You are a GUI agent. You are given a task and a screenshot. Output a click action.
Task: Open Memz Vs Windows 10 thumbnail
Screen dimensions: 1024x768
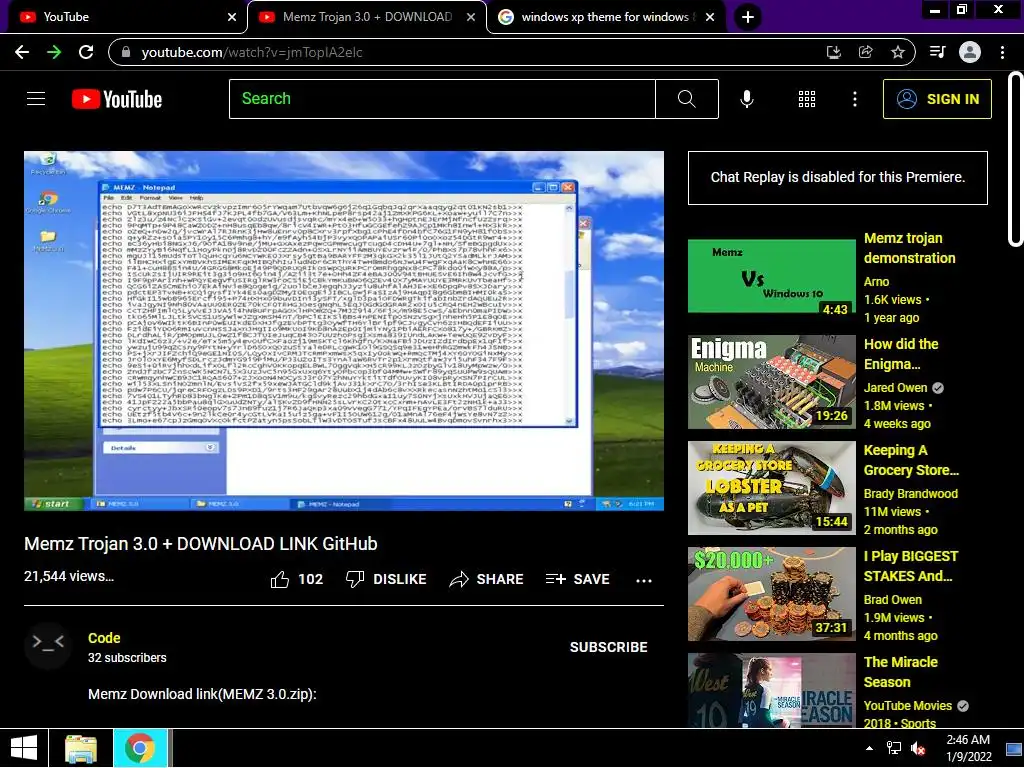(x=771, y=276)
